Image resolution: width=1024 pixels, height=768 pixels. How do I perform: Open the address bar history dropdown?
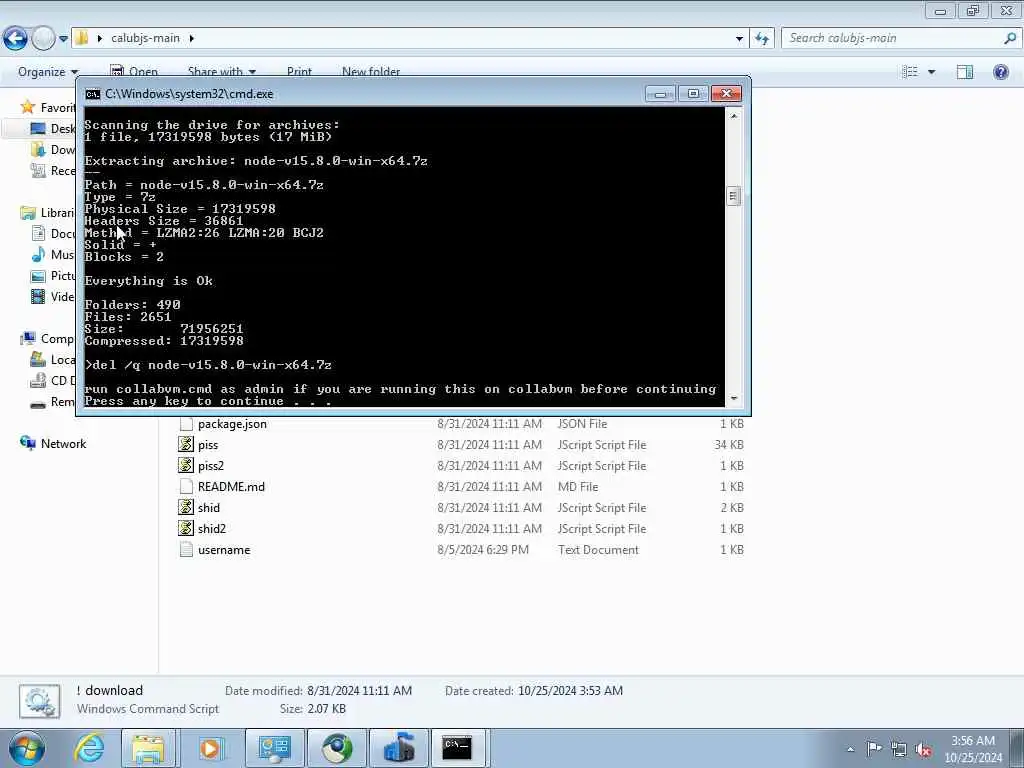point(739,38)
